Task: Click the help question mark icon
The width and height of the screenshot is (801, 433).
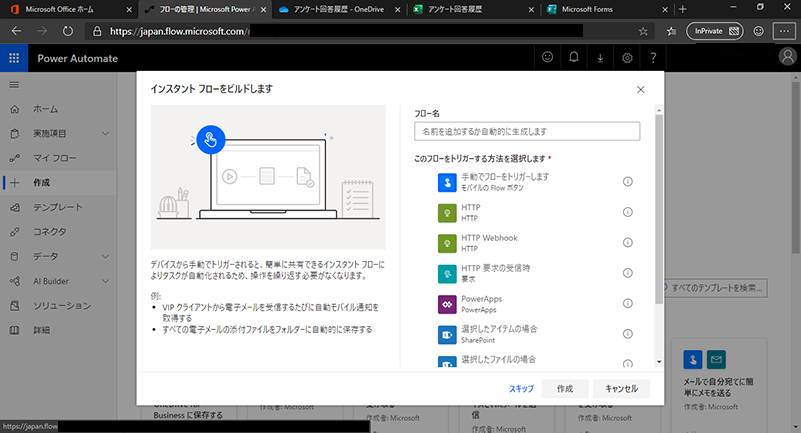Action: point(653,58)
